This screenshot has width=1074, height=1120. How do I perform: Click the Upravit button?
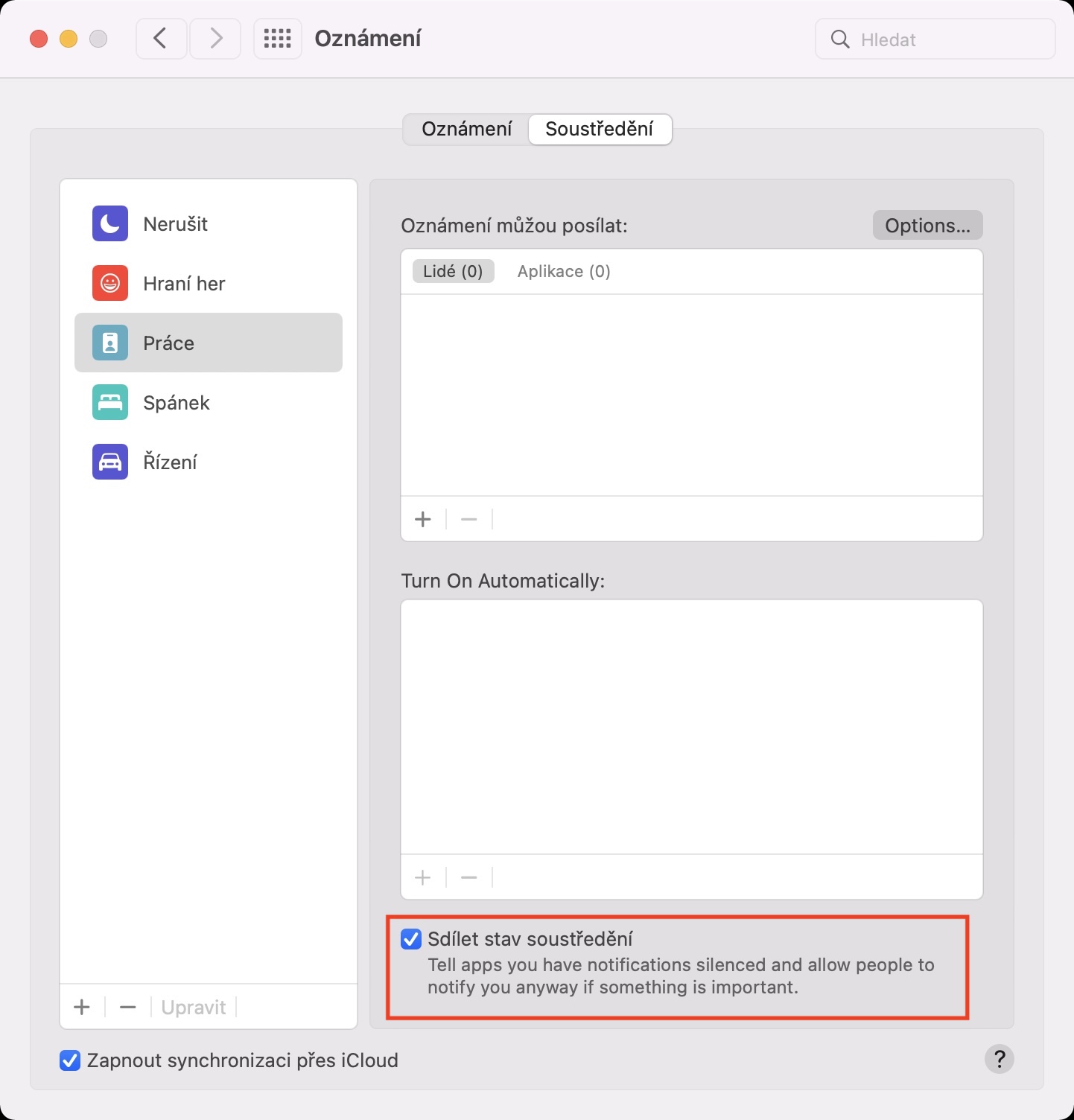[194, 1007]
